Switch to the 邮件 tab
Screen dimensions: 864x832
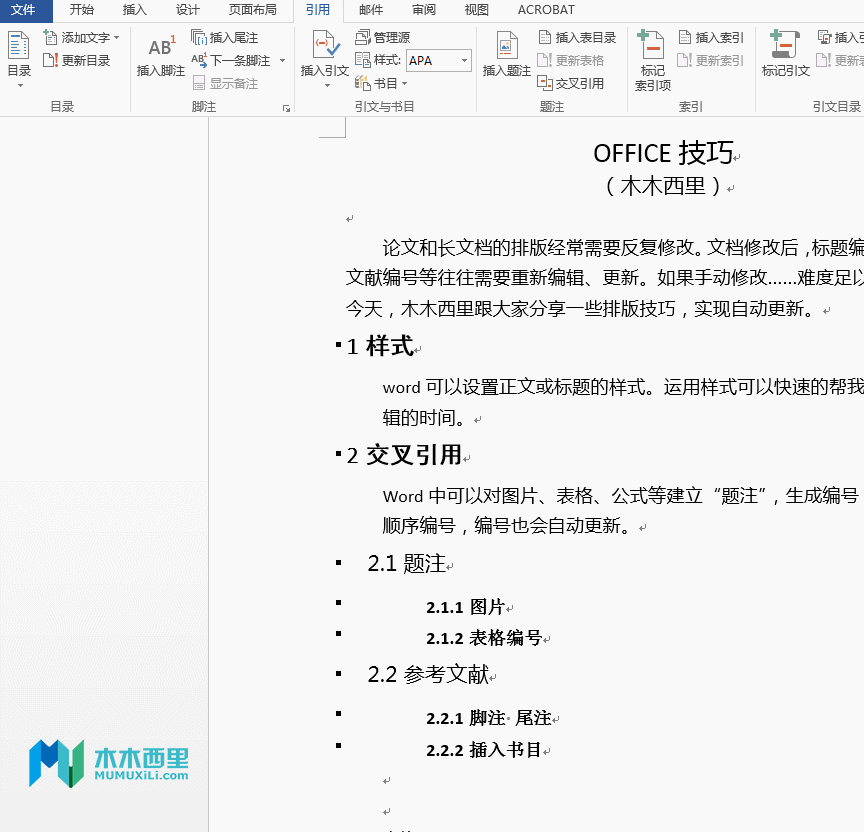coord(371,10)
